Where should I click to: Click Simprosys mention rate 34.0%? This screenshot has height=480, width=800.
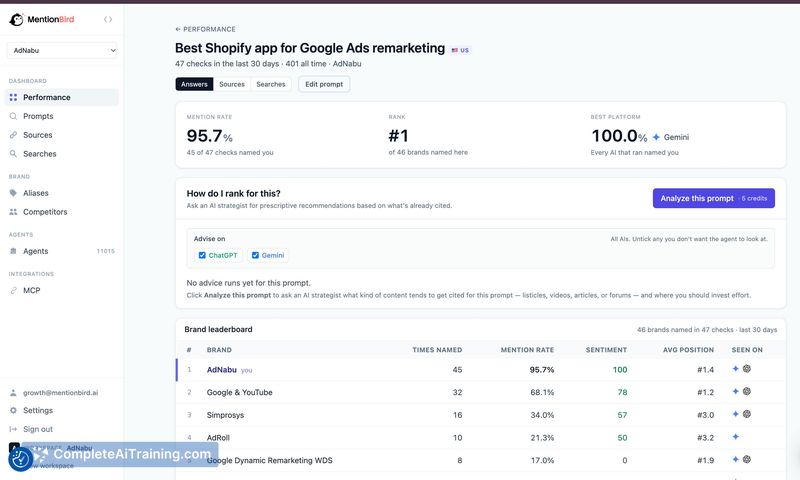542,415
